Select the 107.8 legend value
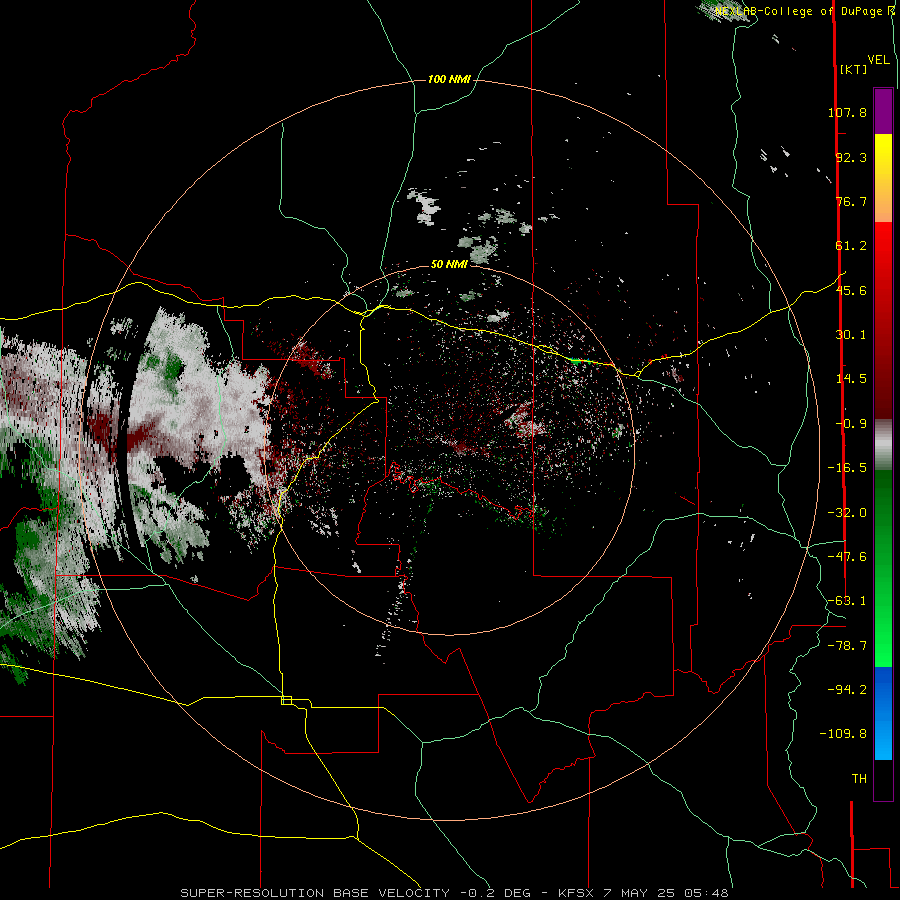The width and height of the screenshot is (900, 900). (x=847, y=112)
